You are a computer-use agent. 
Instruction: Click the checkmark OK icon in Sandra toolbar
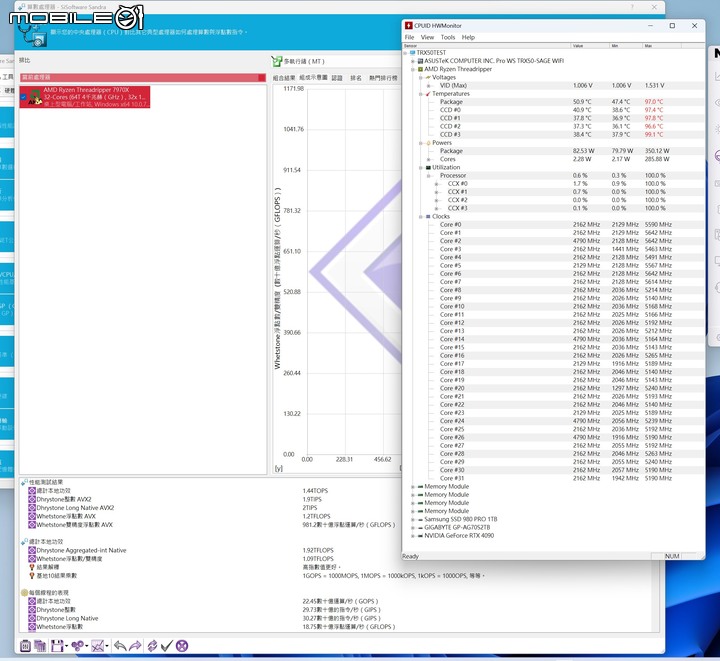[166, 646]
